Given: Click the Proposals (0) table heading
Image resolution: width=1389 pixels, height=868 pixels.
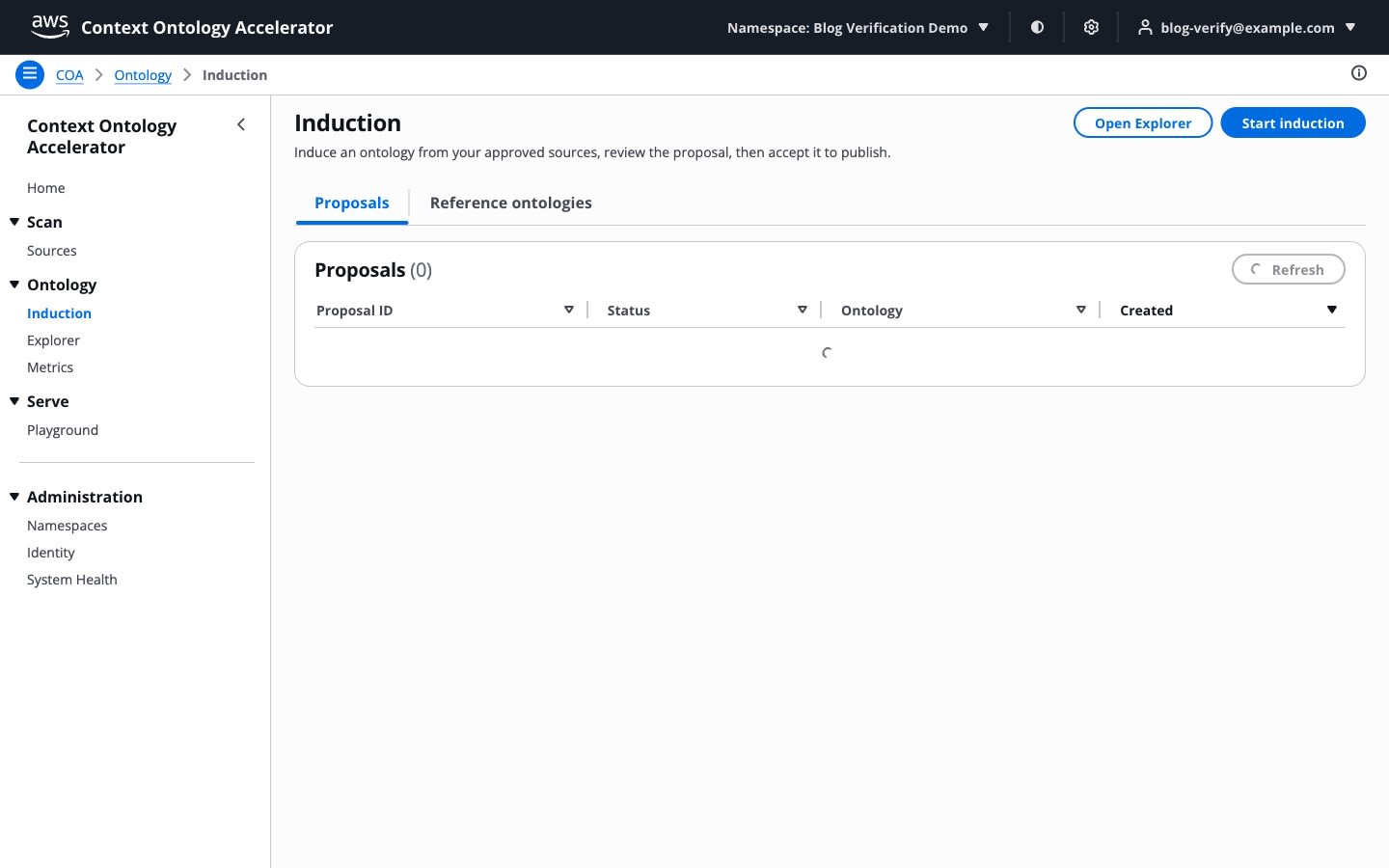Looking at the screenshot, I should (x=373, y=270).
